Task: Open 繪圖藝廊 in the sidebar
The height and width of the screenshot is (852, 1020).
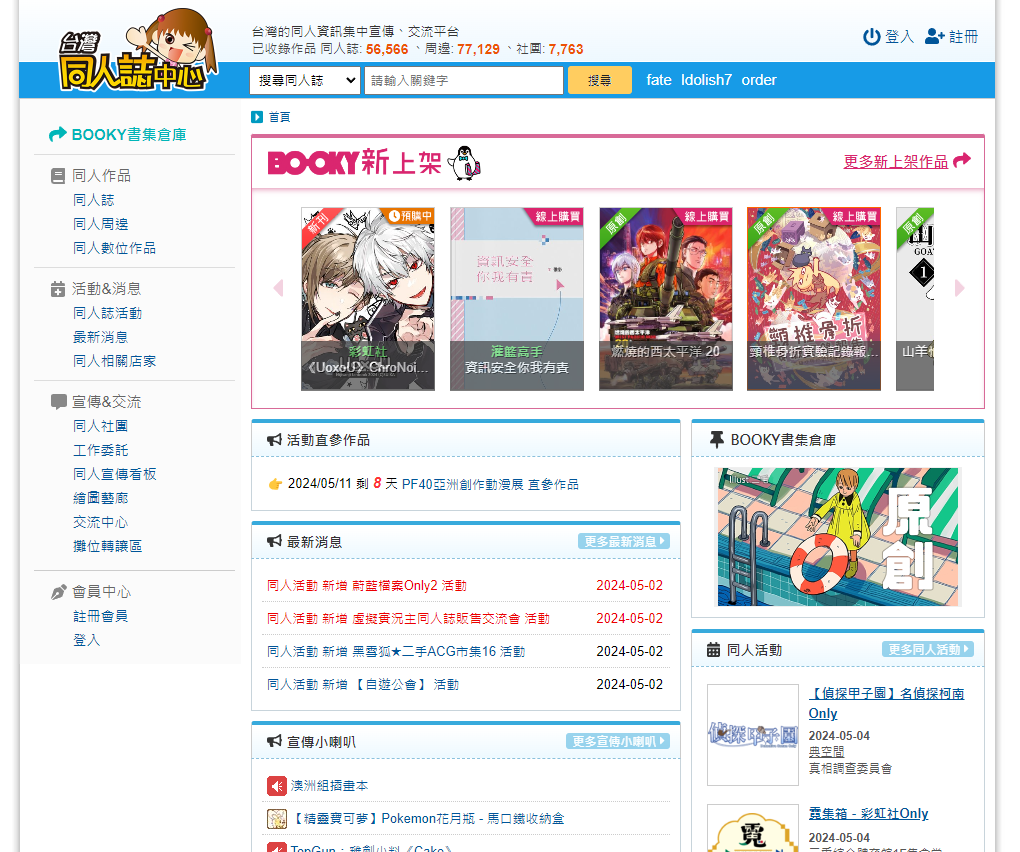Action: [x=101, y=499]
